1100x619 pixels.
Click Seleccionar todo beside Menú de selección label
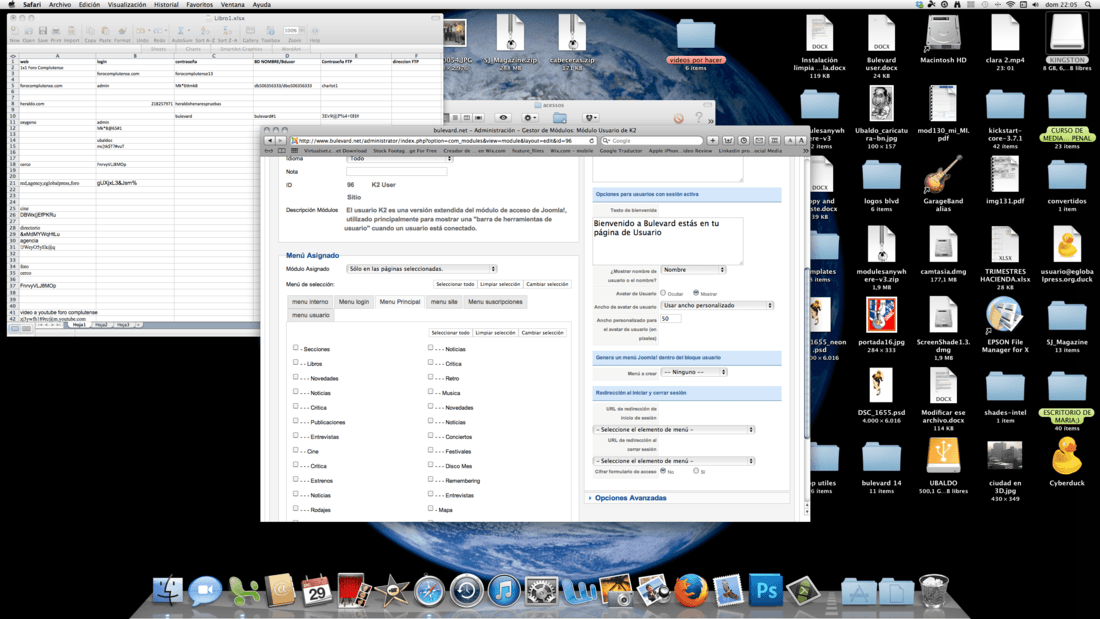tap(455, 284)
